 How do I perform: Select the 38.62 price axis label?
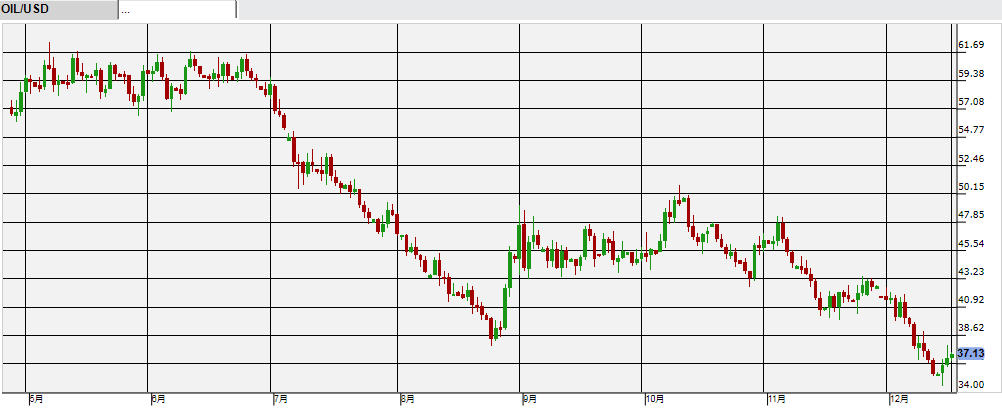tap(972, 328)
